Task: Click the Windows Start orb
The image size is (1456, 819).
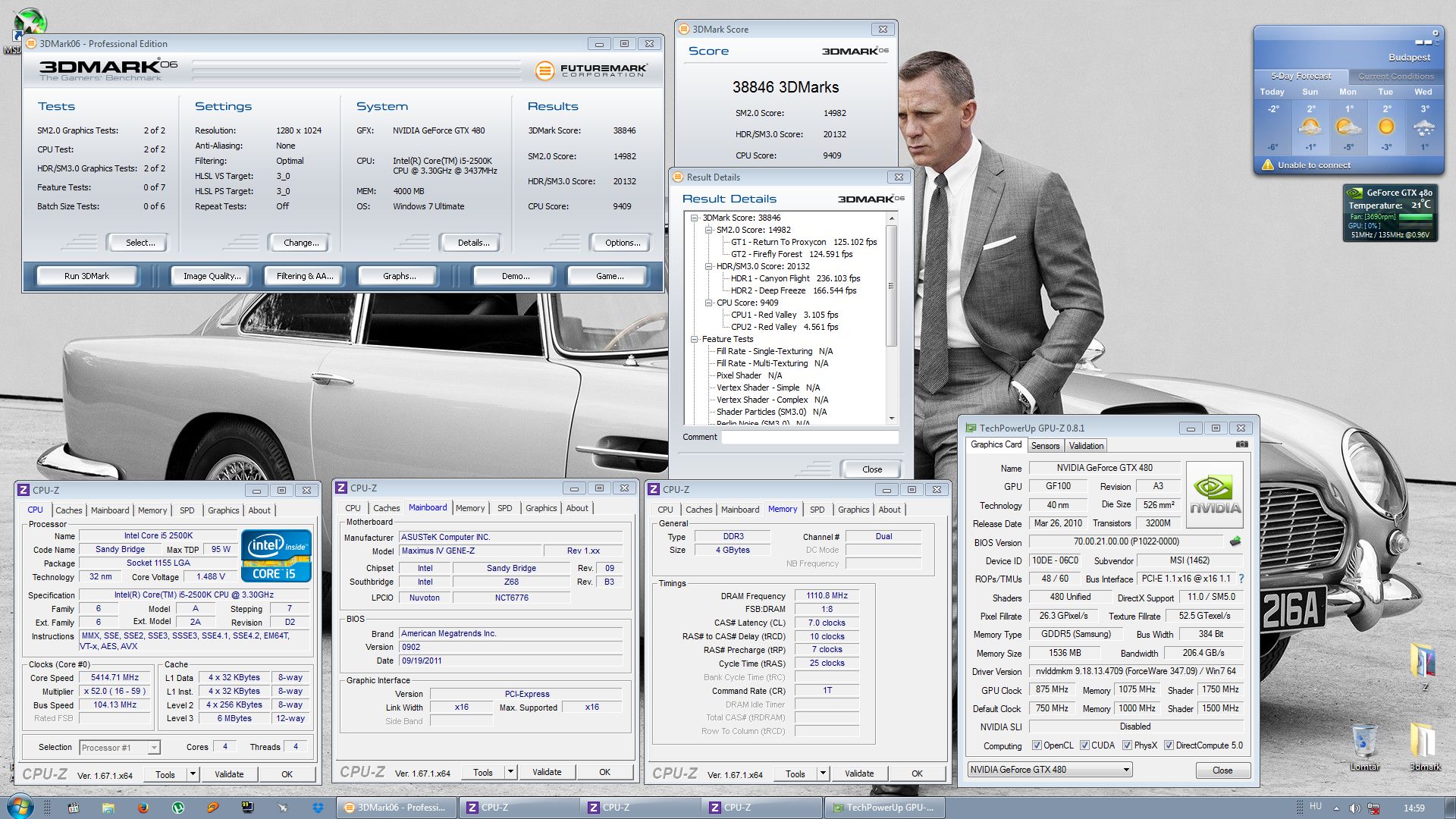Action: 20,807
